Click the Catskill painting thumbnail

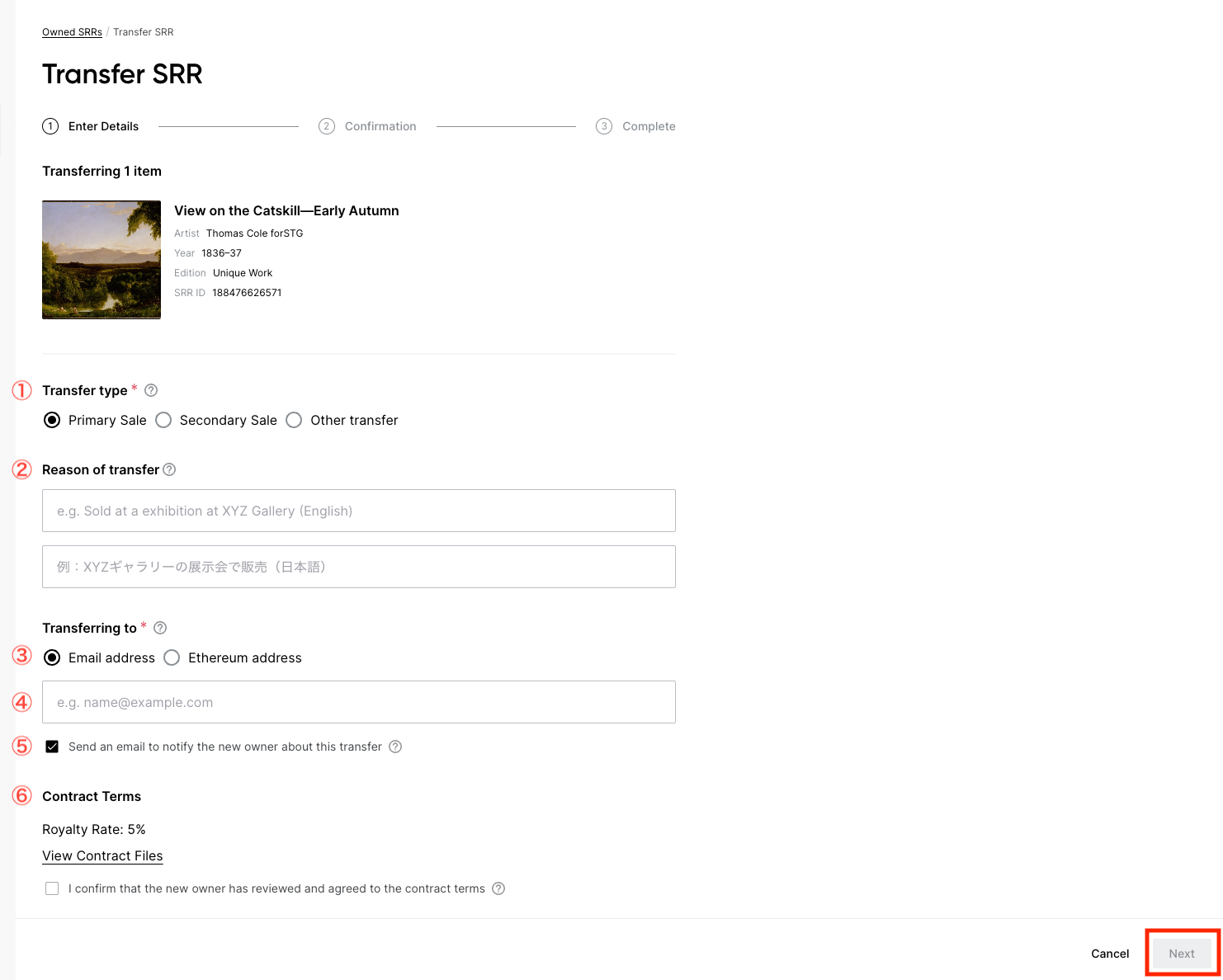pos(102,260)
